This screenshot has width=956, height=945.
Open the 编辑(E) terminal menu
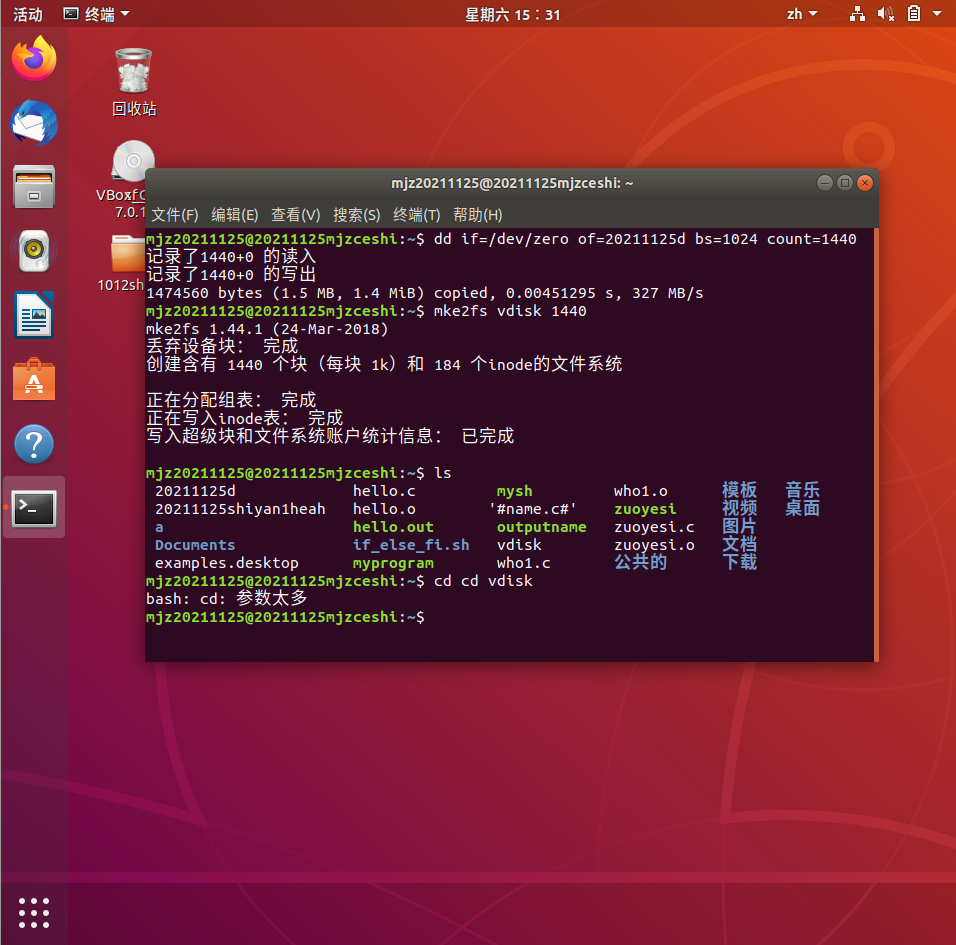(235, 215)
